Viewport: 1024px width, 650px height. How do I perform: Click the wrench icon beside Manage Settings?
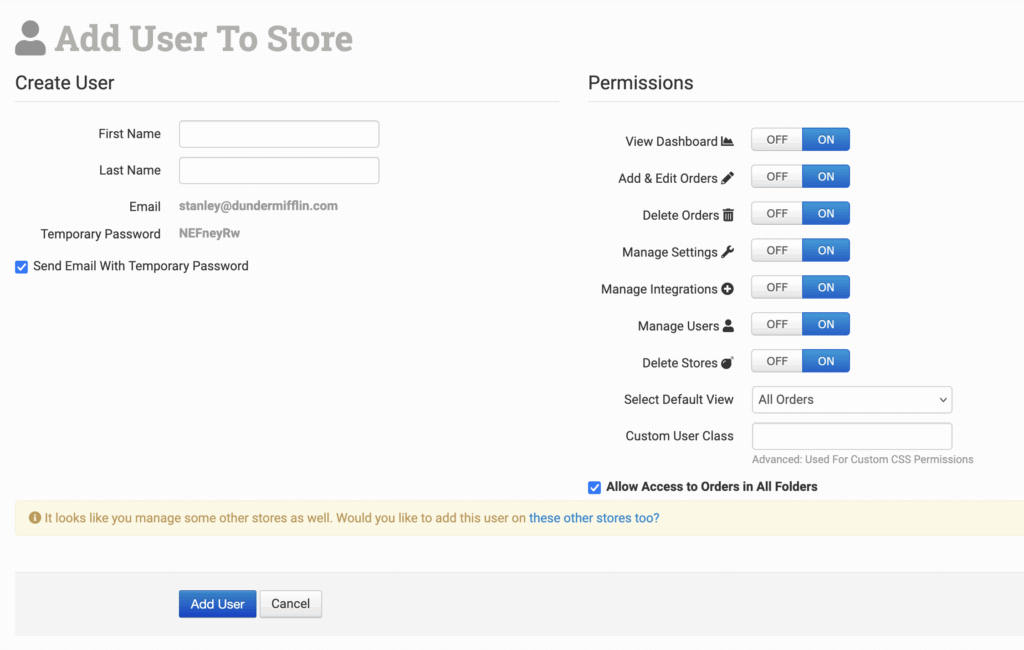(x=727, y=252)
